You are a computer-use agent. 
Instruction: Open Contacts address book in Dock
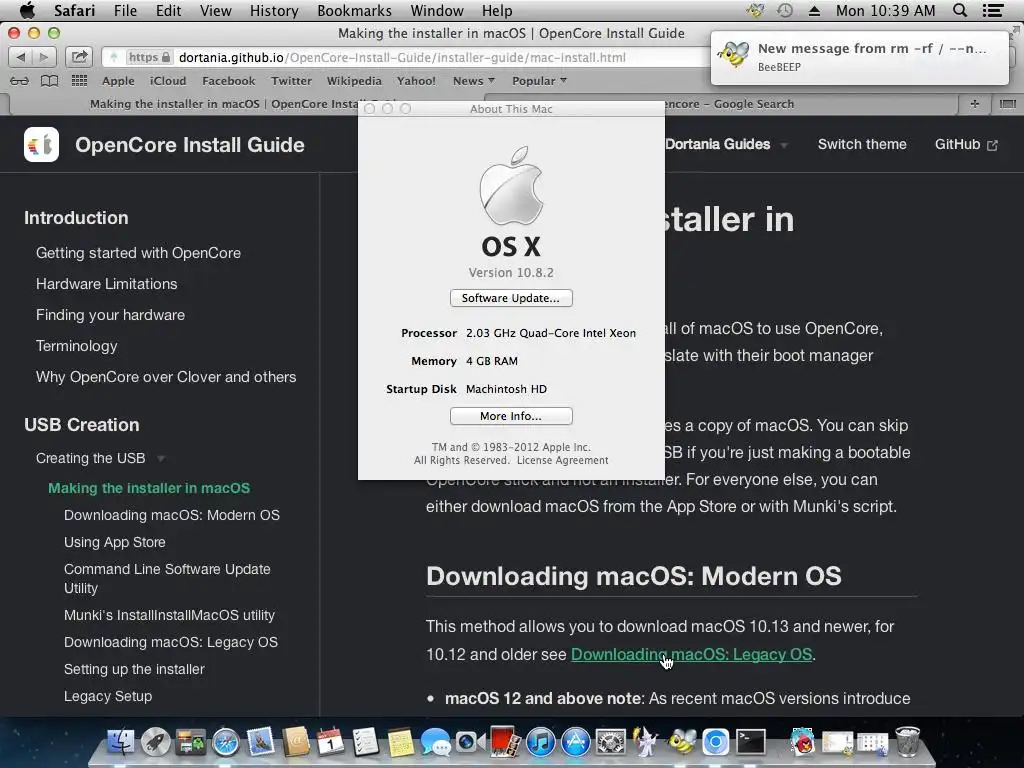click(296, 742)
